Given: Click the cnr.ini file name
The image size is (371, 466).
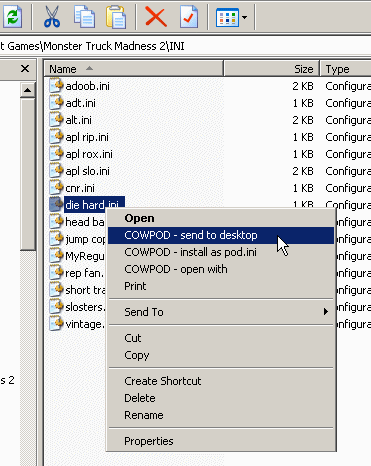Looking at the screenshot, I should [80, 188].
